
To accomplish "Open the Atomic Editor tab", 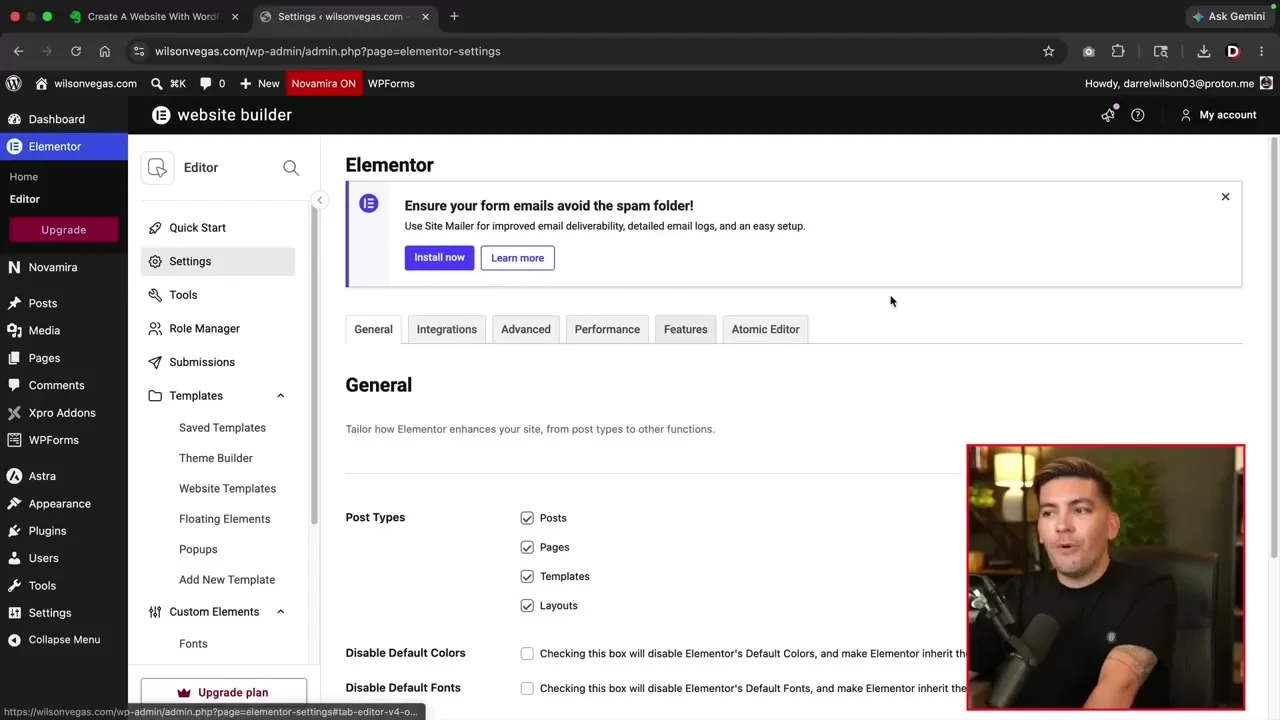I will pos(766,329).
